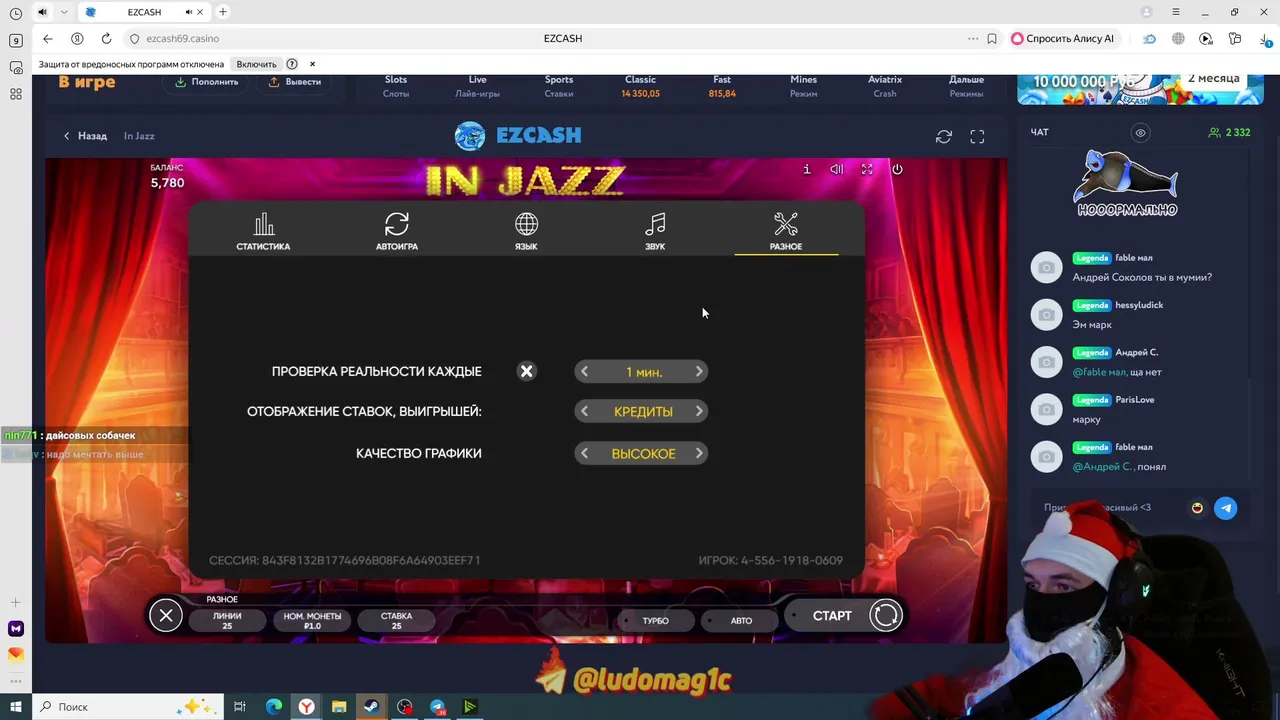
Task: Lower graphics quality with left arrow
Action: click(x=585, y=453)
